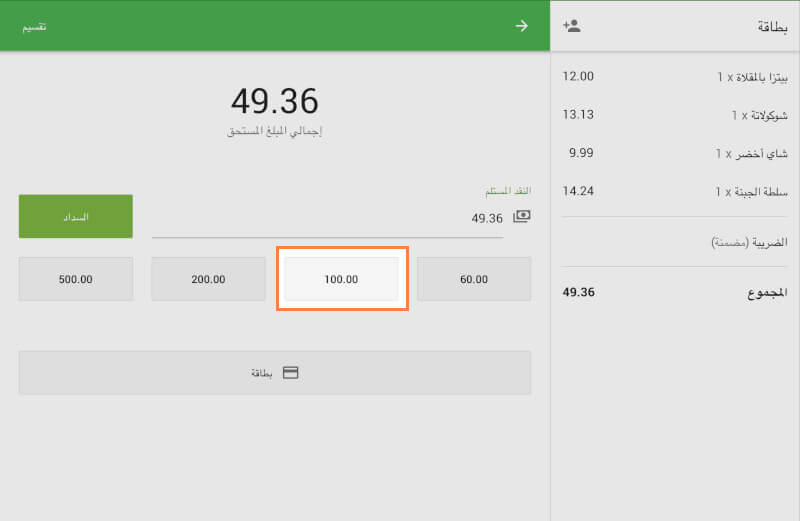Select the شاي أخضر item row
Viewport: 800px width, 521px height.
tap(675, 153)
